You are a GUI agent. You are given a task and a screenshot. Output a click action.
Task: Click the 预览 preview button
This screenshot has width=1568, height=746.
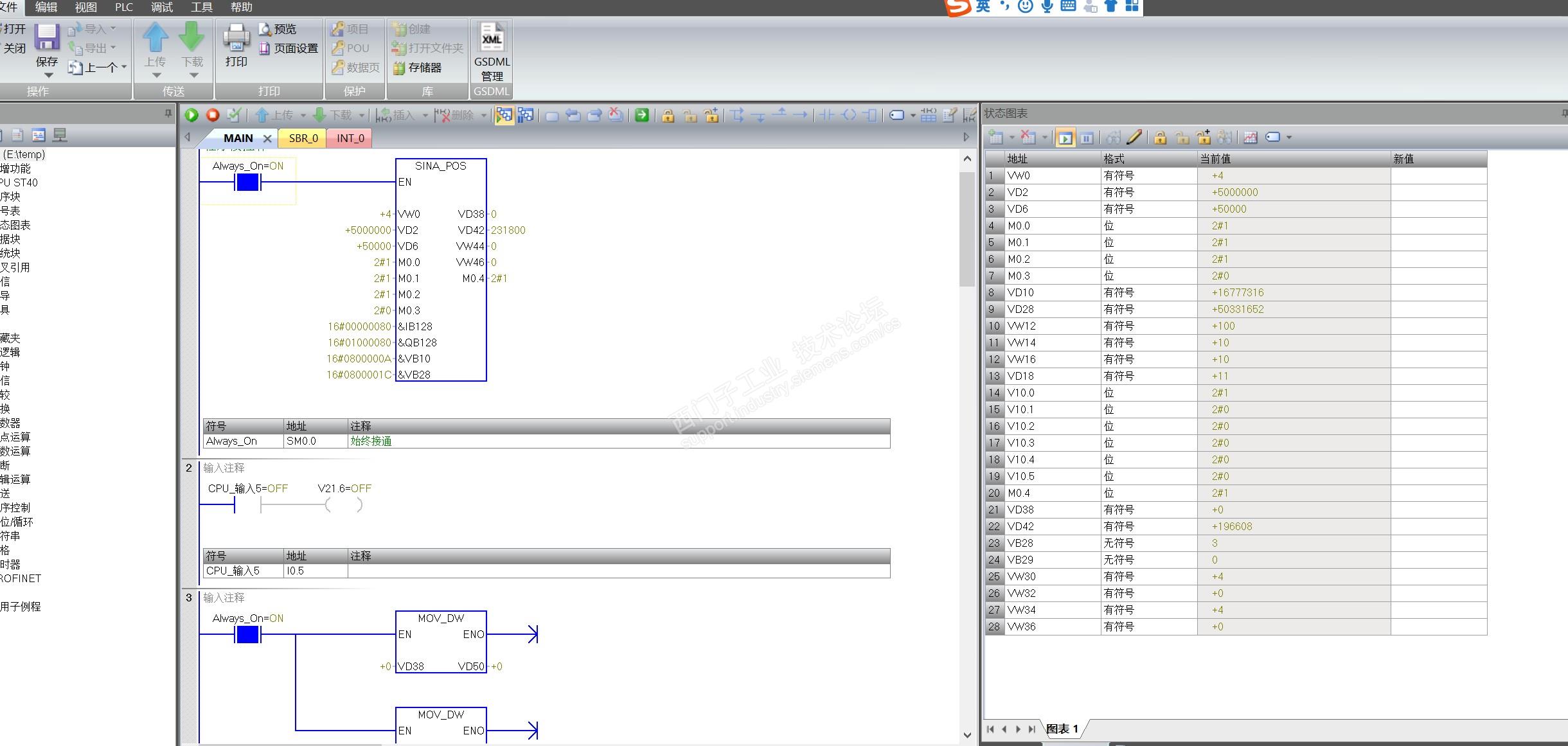coord(278,29)
